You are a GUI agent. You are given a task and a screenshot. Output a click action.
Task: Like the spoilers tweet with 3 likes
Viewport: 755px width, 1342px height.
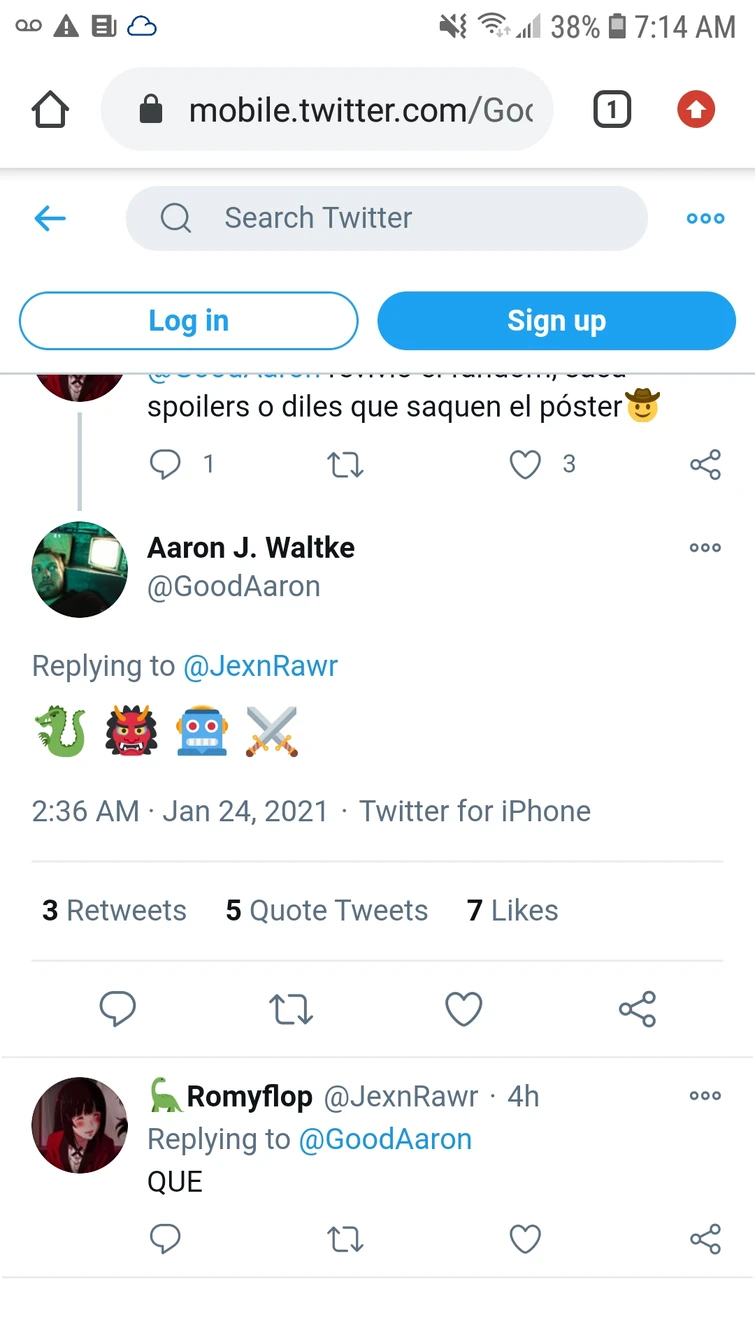click(x=525, y=464)
